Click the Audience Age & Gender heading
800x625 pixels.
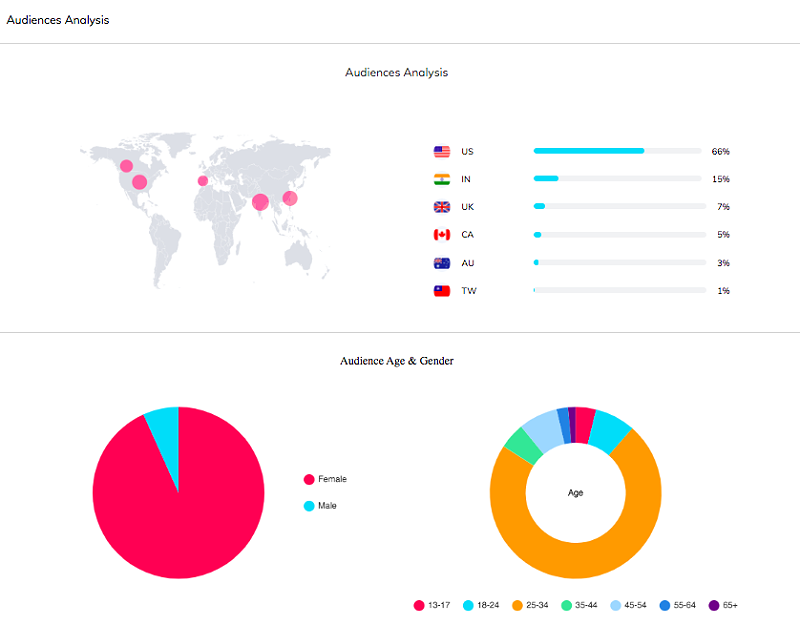coord(397,361)
